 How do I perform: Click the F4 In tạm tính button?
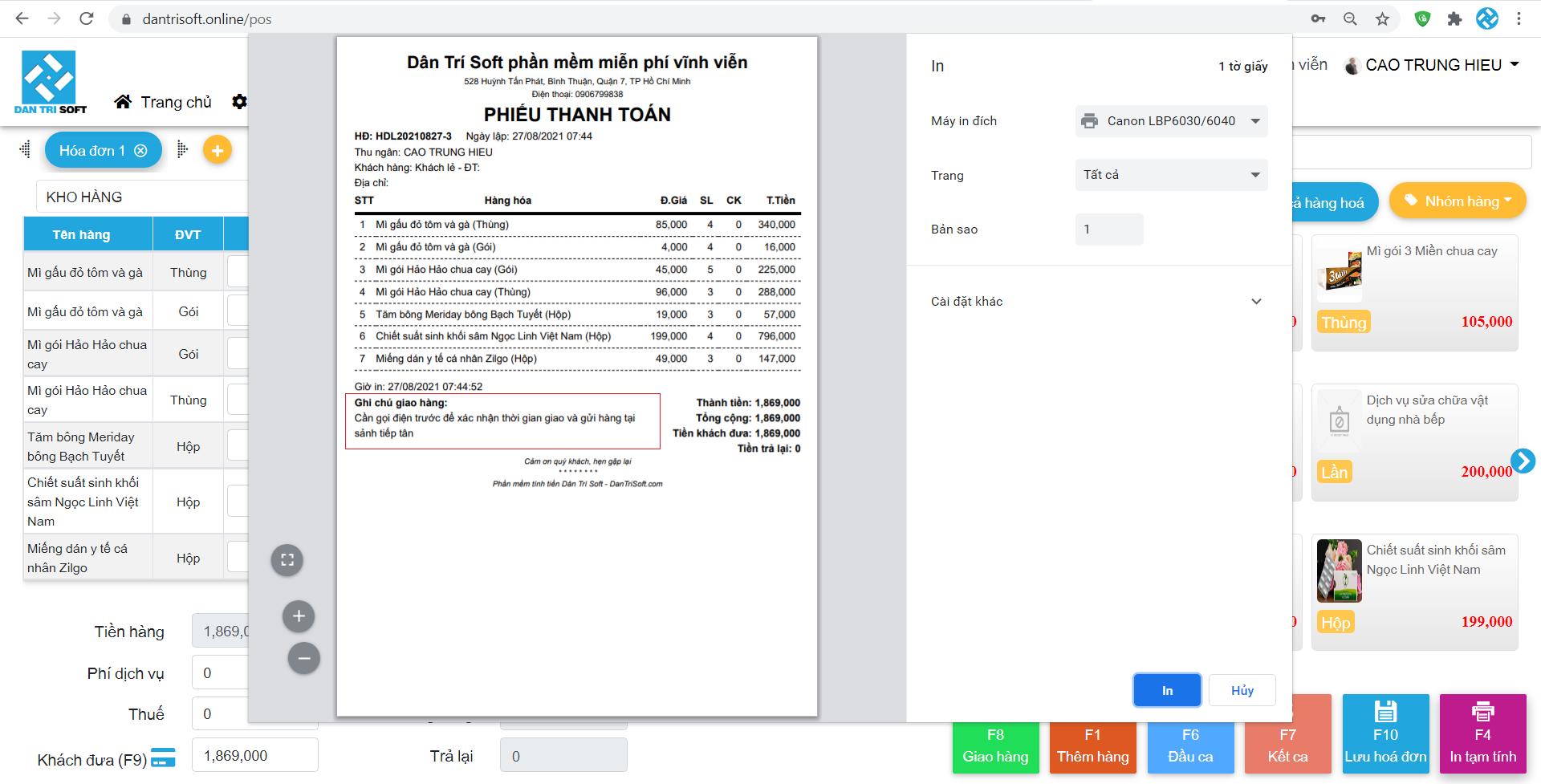1482,733
